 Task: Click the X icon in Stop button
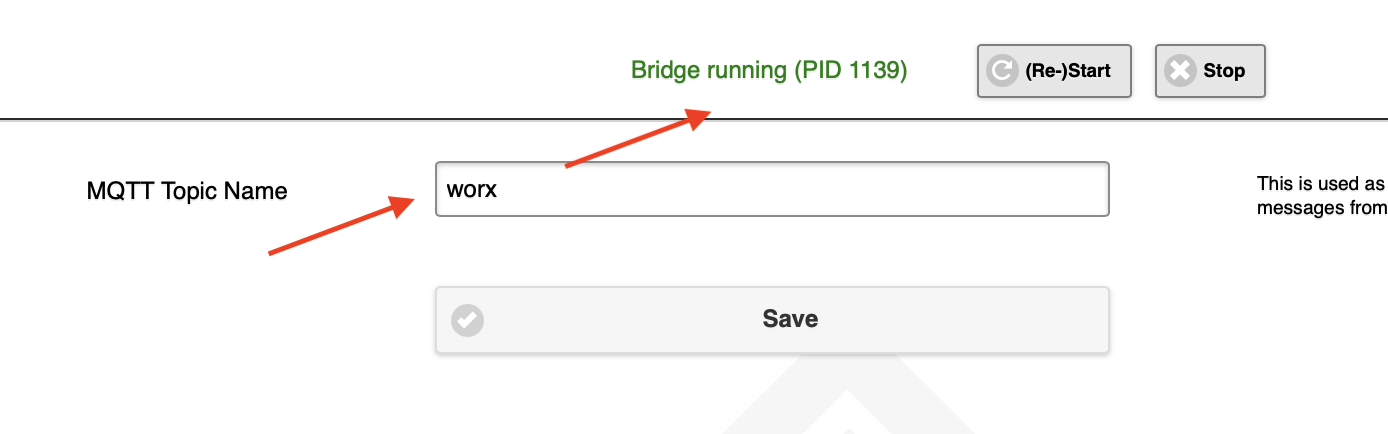(1180, 71)
